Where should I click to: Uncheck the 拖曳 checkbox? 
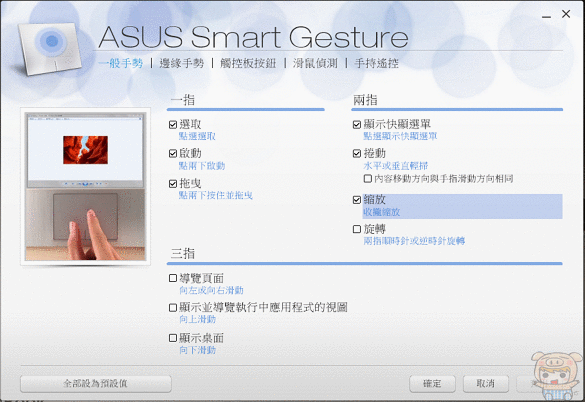pyautogui.click(x=173, y=184)
